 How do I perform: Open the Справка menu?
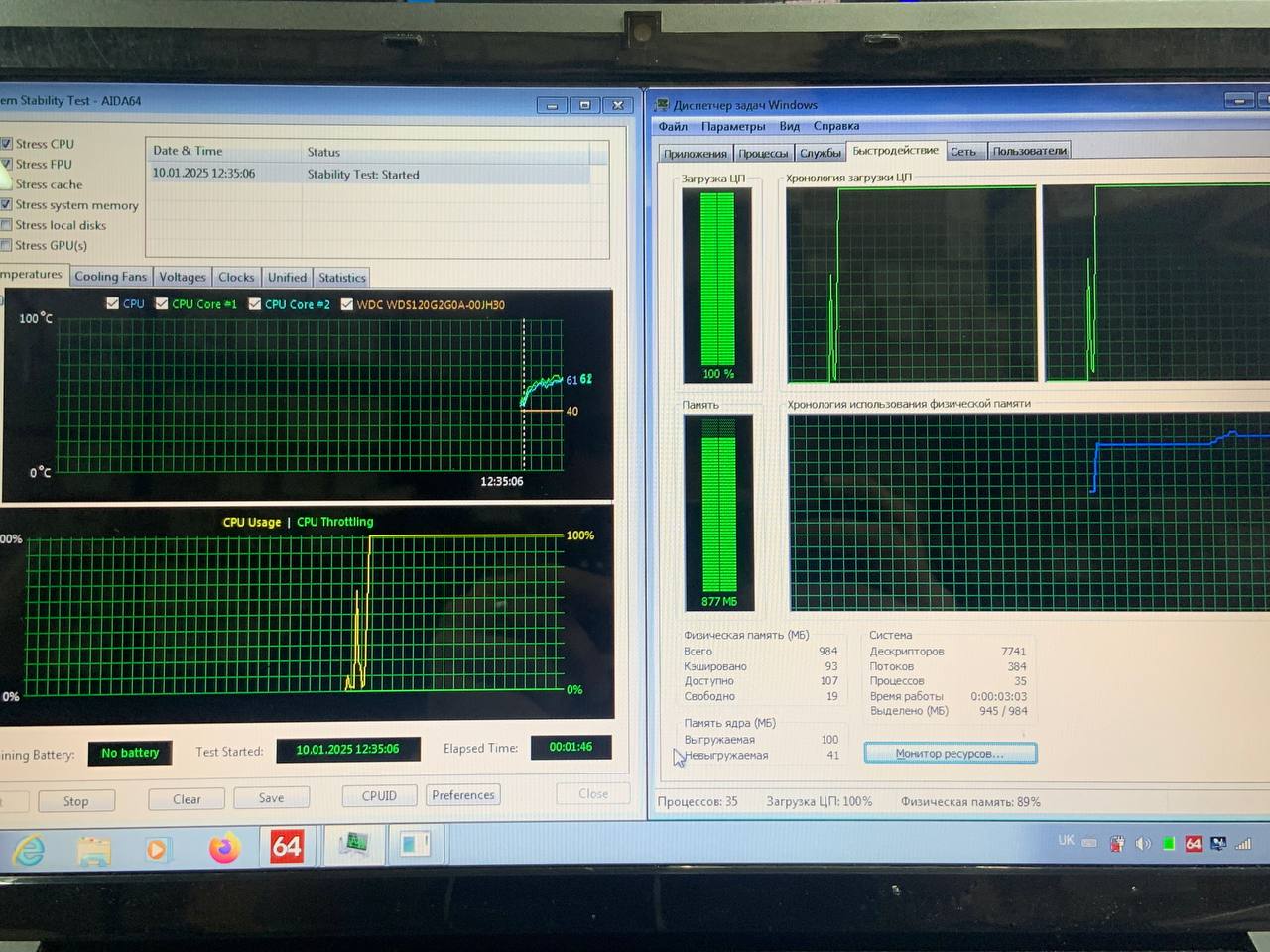[836, 126]
